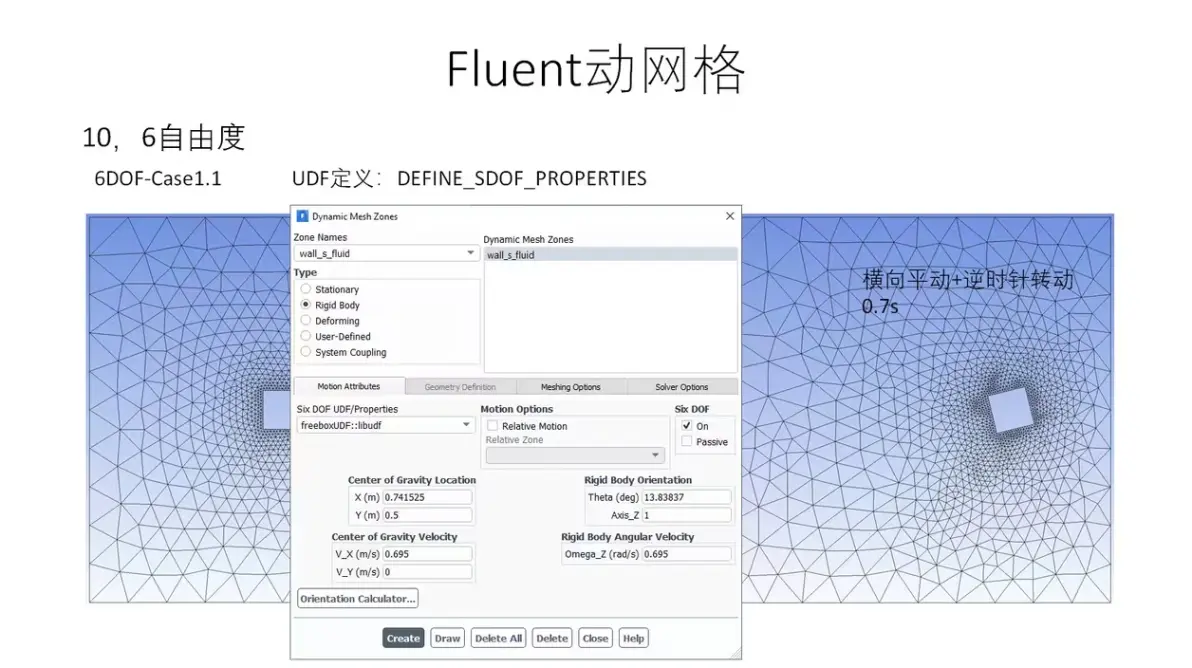Choose User-Defined zone type
Screen dimensions: 1192x668
coord(306,336)
